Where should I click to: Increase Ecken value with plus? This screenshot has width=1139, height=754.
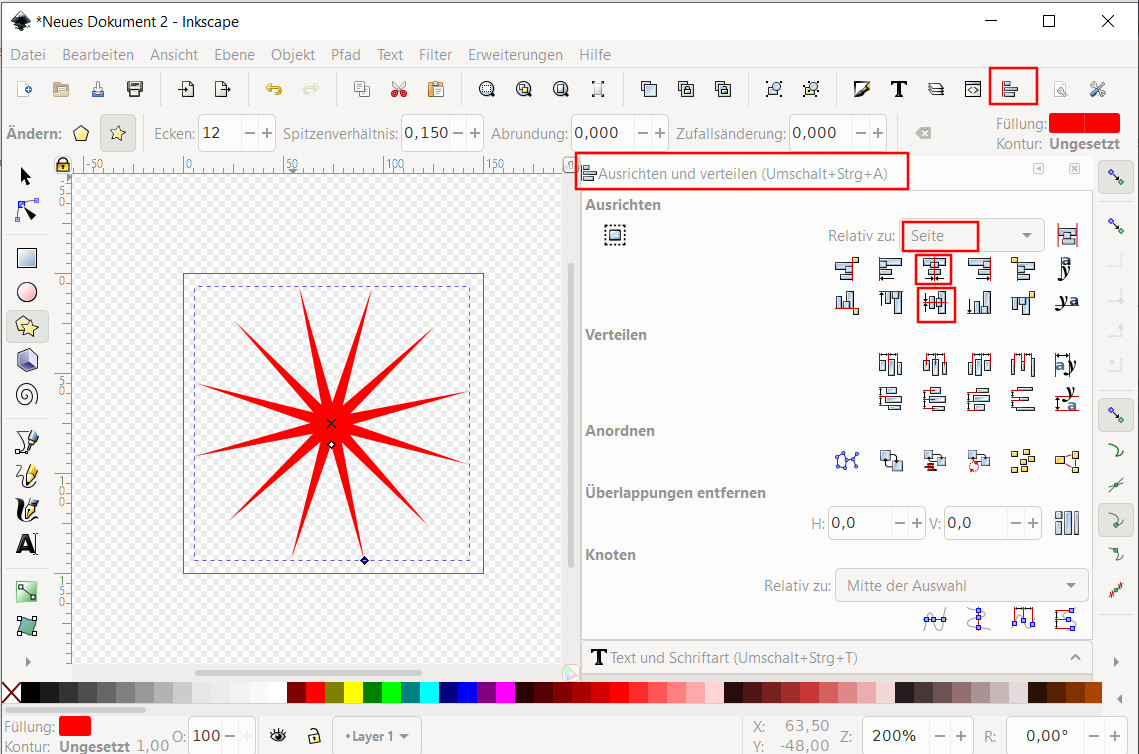(x=267, y=134)
